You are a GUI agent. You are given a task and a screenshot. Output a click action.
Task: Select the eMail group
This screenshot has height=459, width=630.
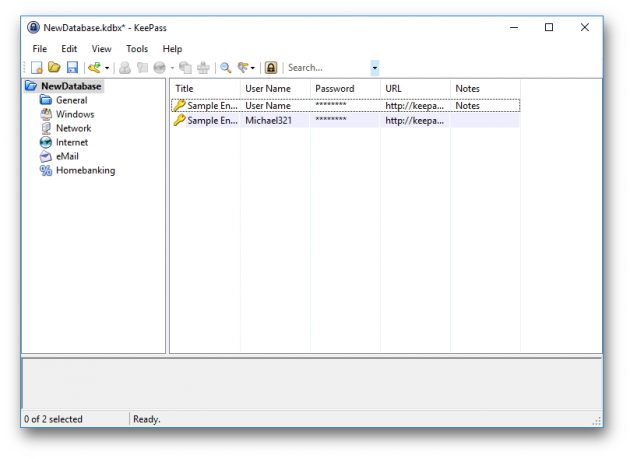click(x=67, y=156)
